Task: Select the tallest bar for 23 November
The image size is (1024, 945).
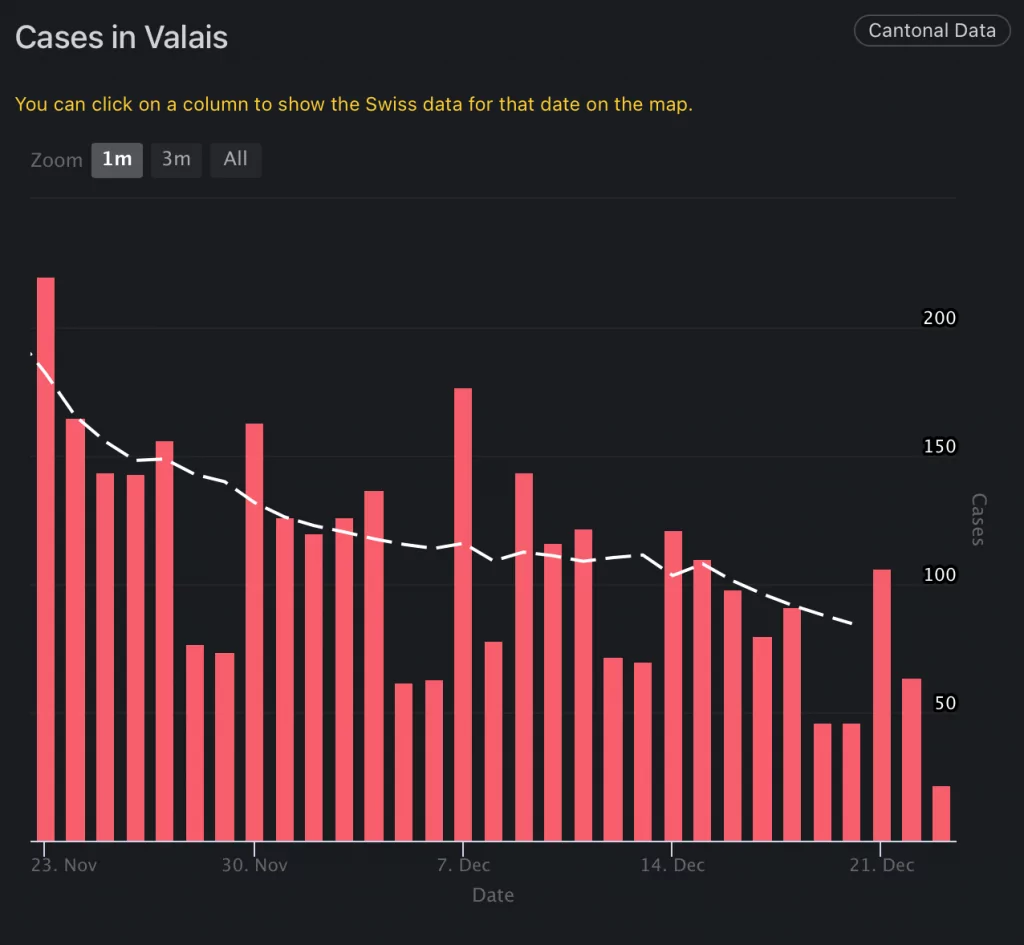Action: pyautogui.click(x=46, y=560)
